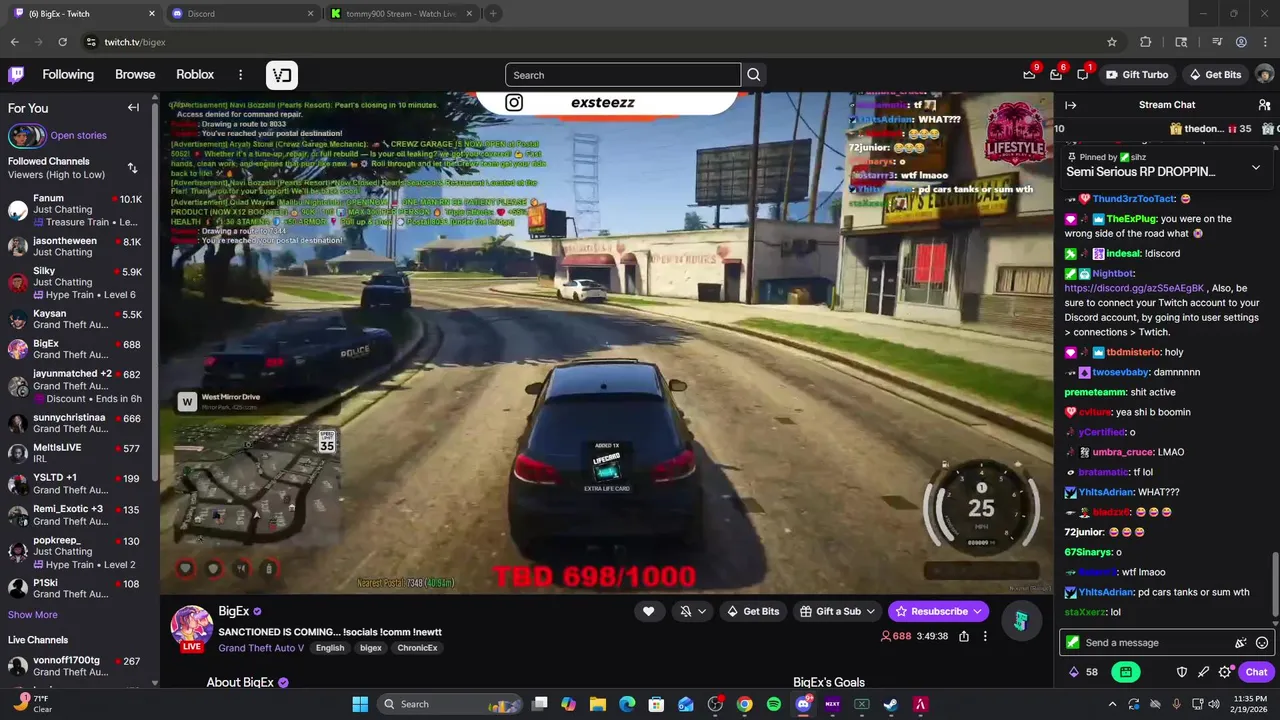Open Fanum's channel in sidebar
This screenshot has width=1280, height=720.
pos(78,210)
